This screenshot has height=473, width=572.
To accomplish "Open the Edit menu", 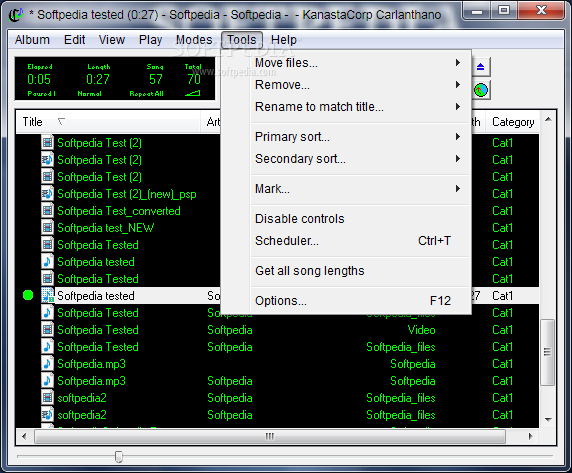I will (x=74, y=40).
